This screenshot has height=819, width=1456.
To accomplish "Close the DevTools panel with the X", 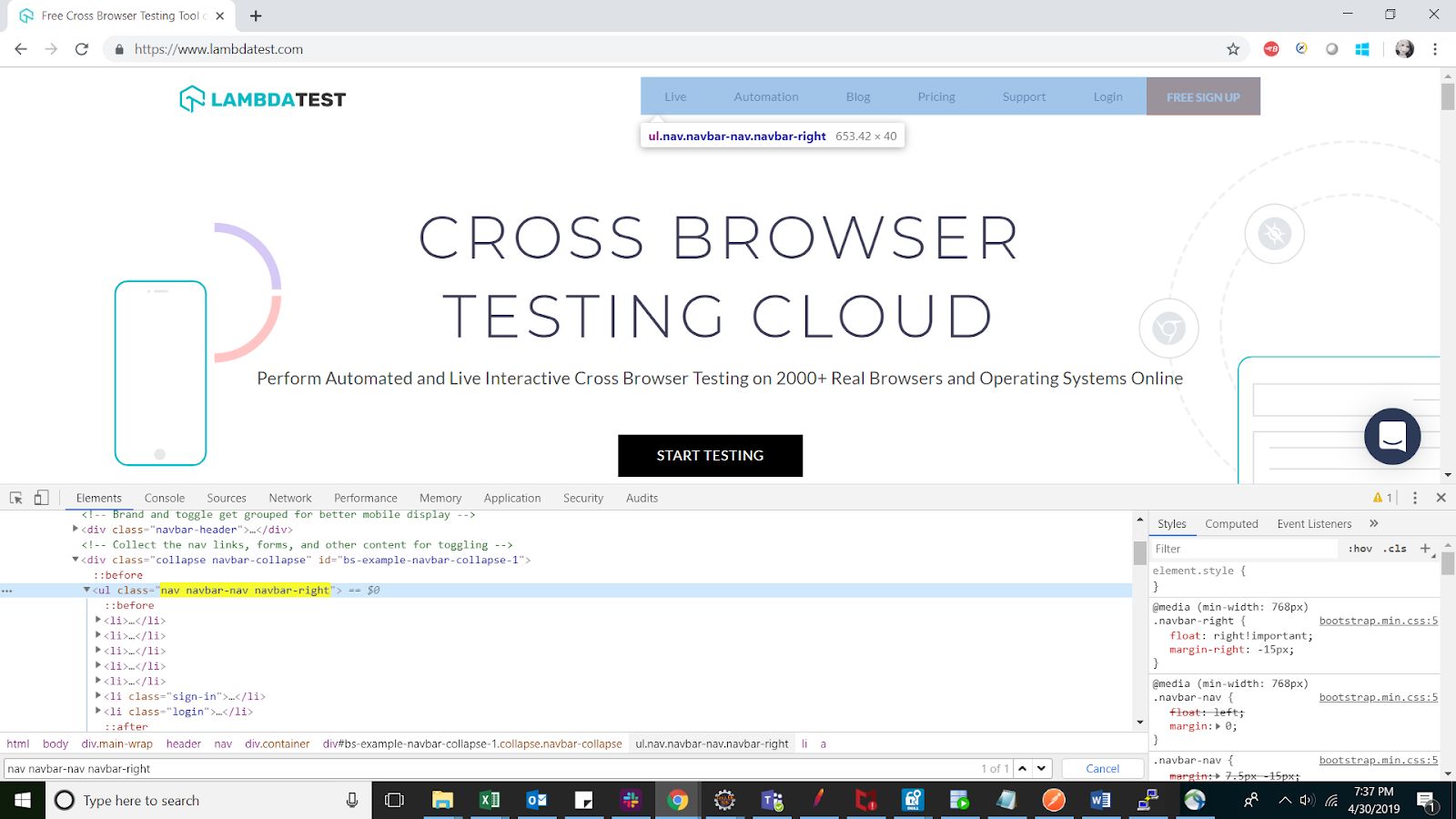I will point(1441,498).
